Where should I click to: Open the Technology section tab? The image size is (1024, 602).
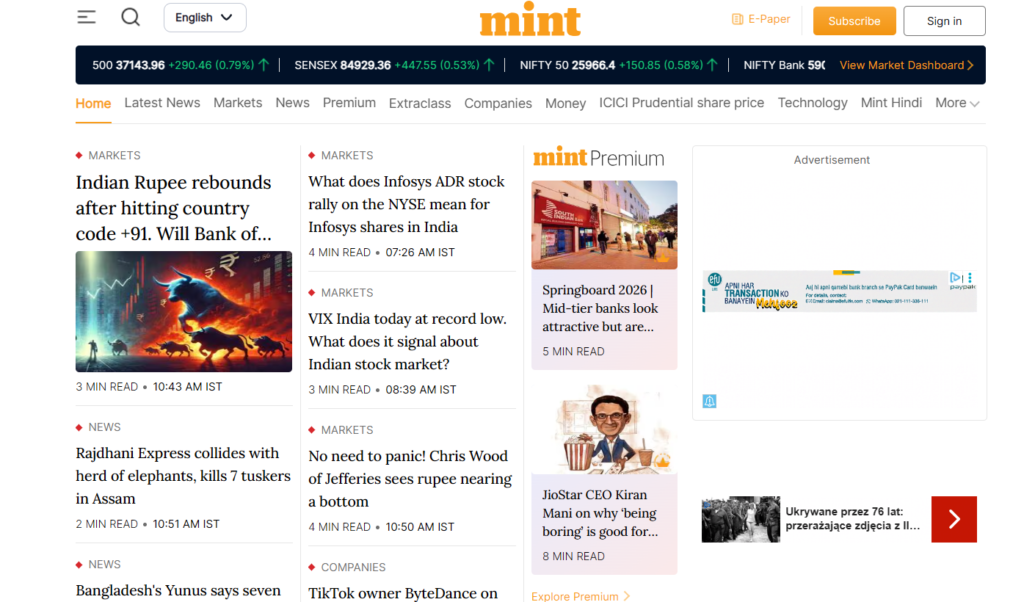812,103
